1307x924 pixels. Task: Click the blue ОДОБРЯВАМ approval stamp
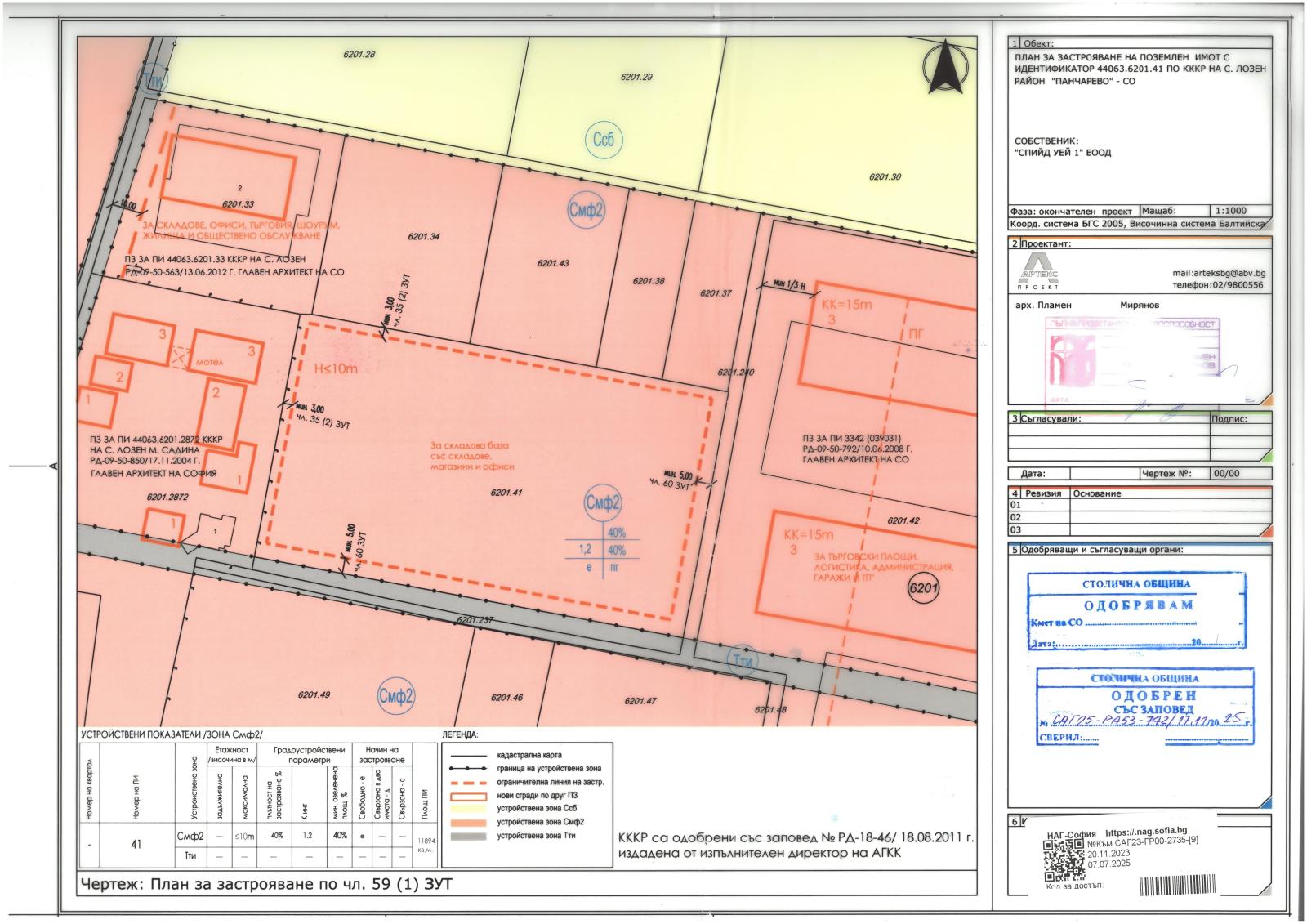1136,610
